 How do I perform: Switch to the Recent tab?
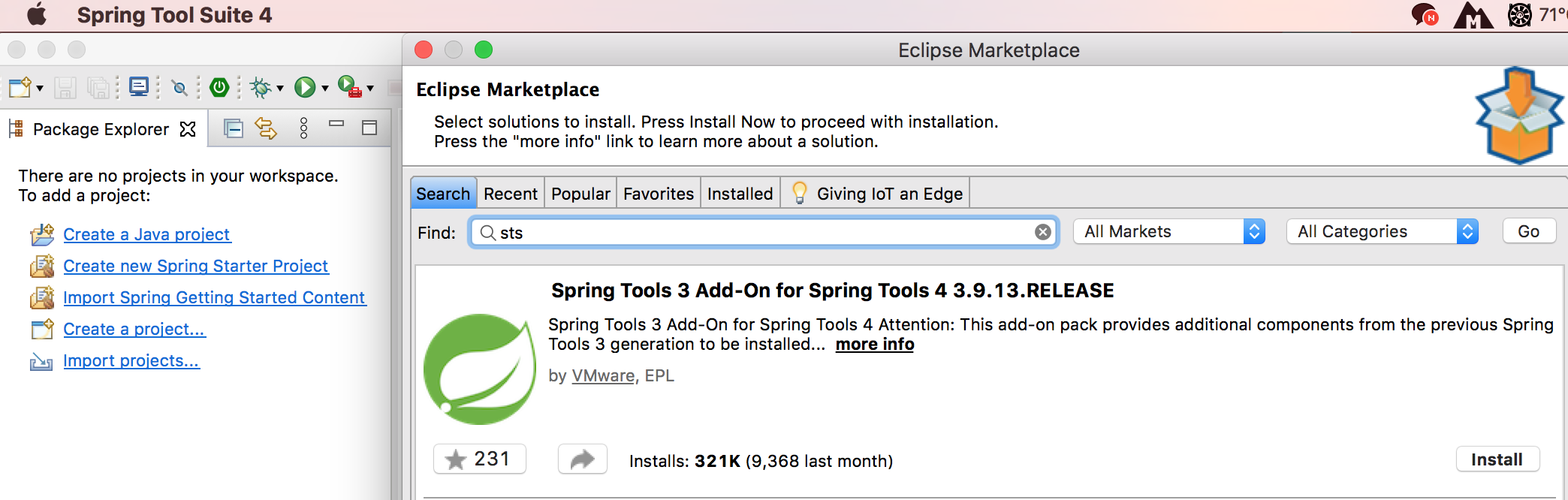(511, 194)
